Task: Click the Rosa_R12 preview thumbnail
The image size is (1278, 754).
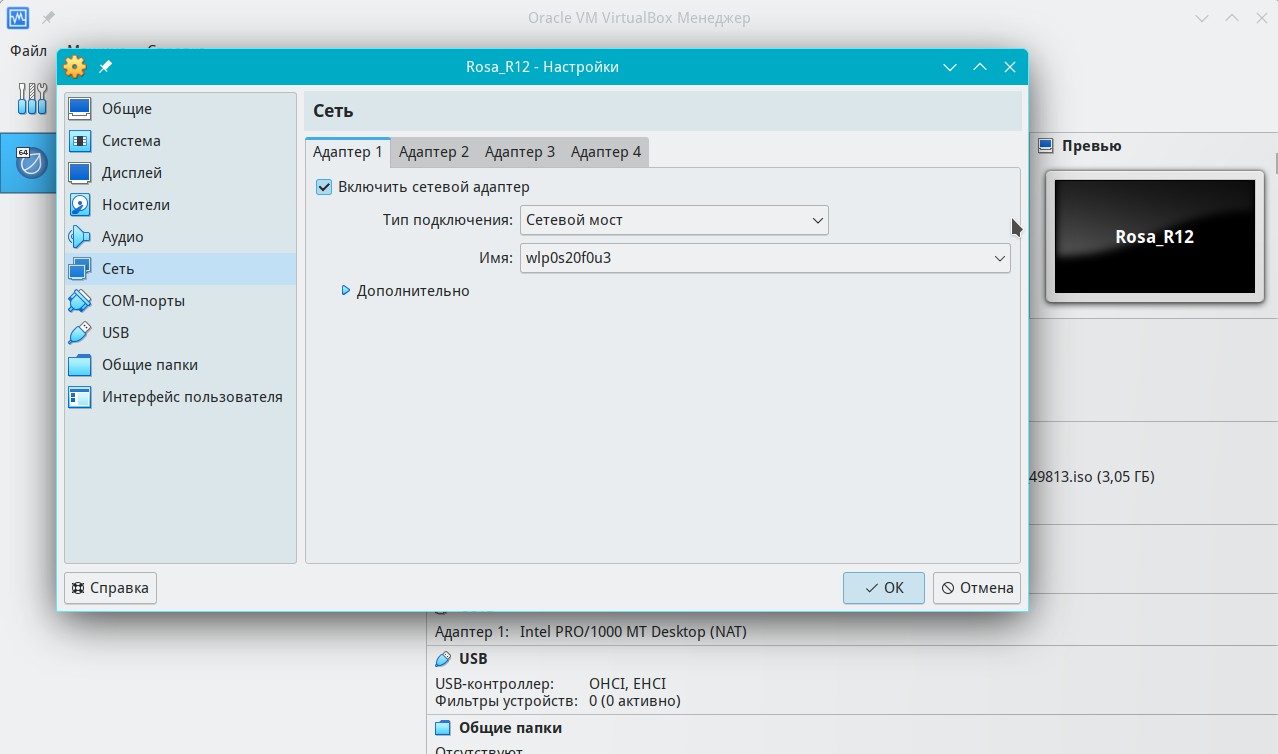Action: 1154,237
